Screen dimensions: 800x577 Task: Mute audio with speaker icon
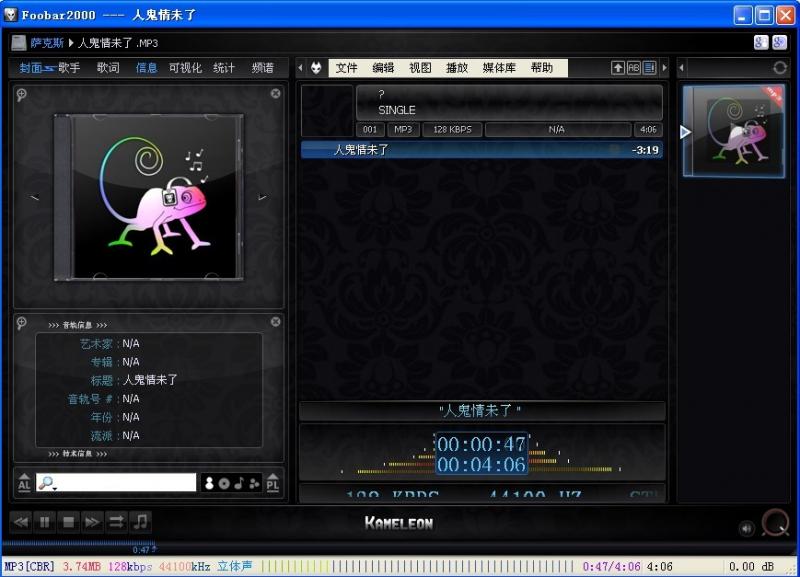(746, 529)
